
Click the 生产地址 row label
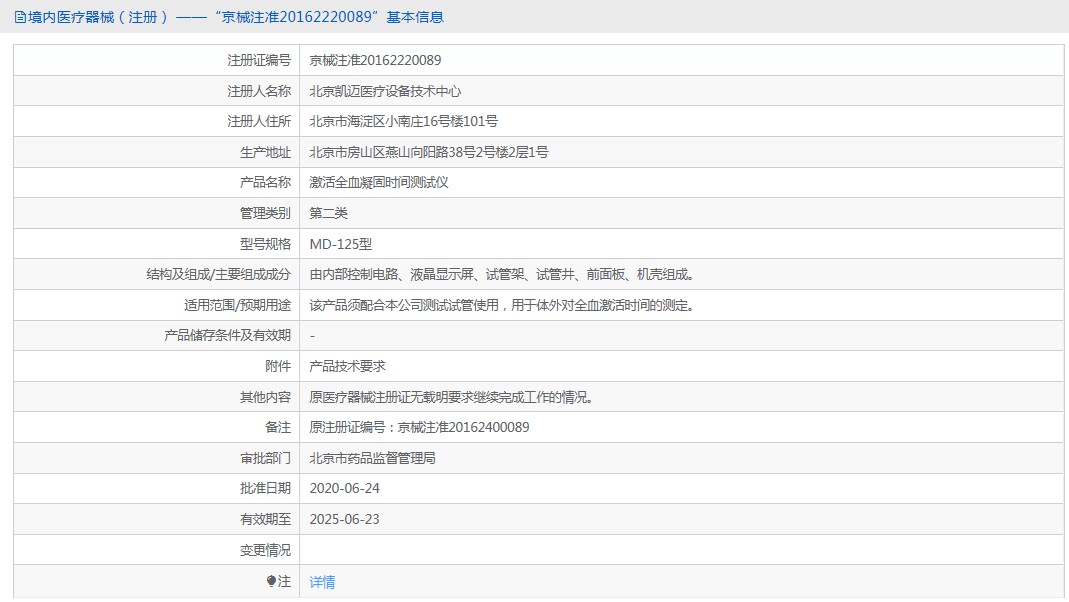[265, 152]
